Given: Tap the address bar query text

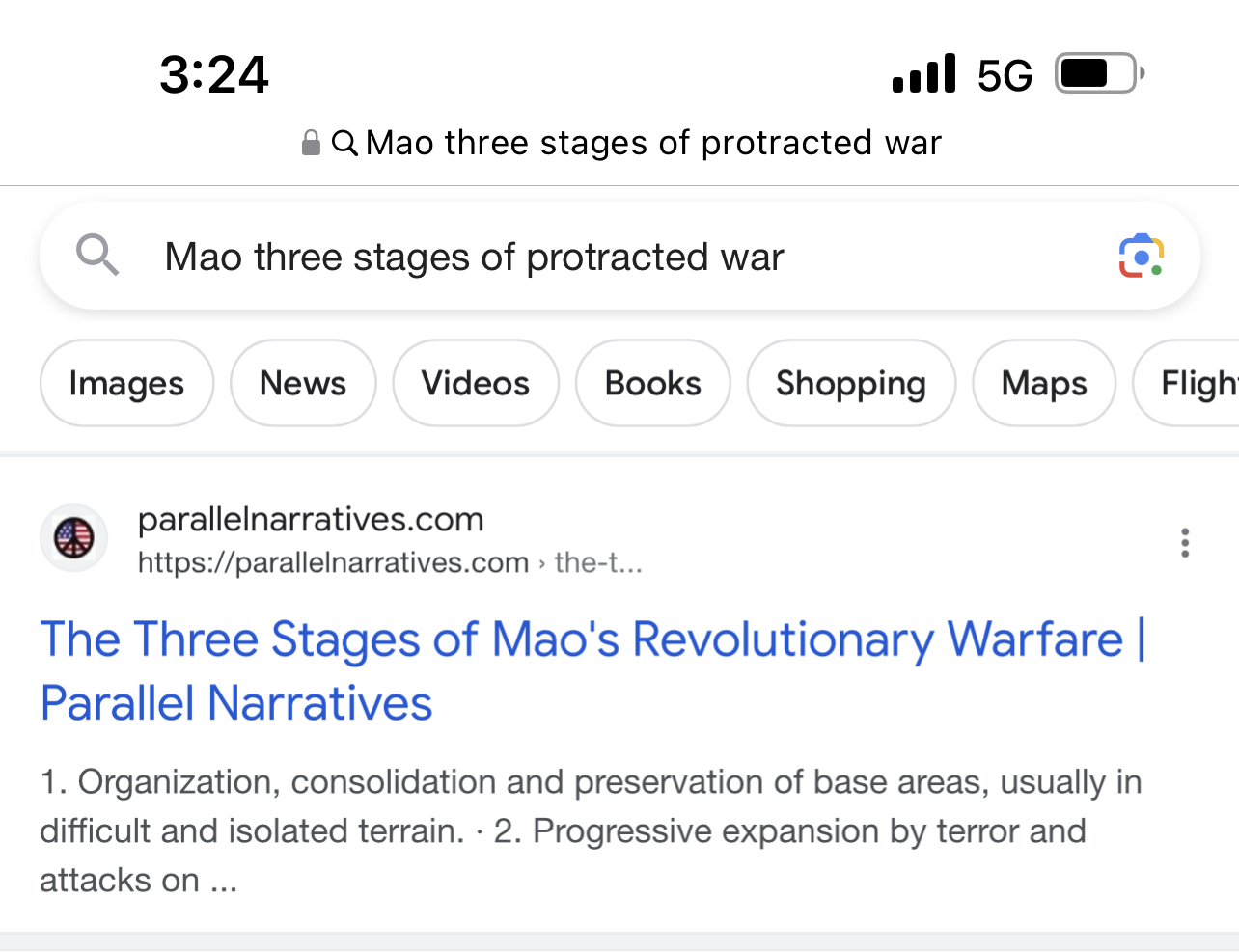Looking at the screenshot, I should pos(653,143).
